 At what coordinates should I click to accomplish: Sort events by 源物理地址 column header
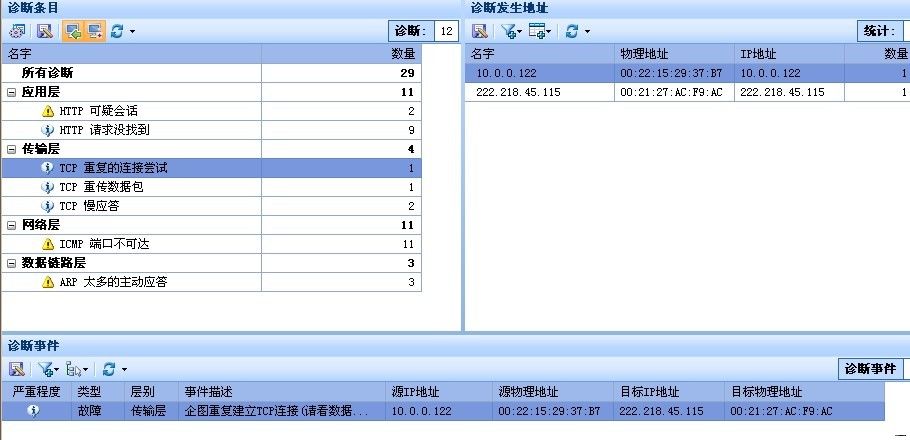click(x=553, y=392)
